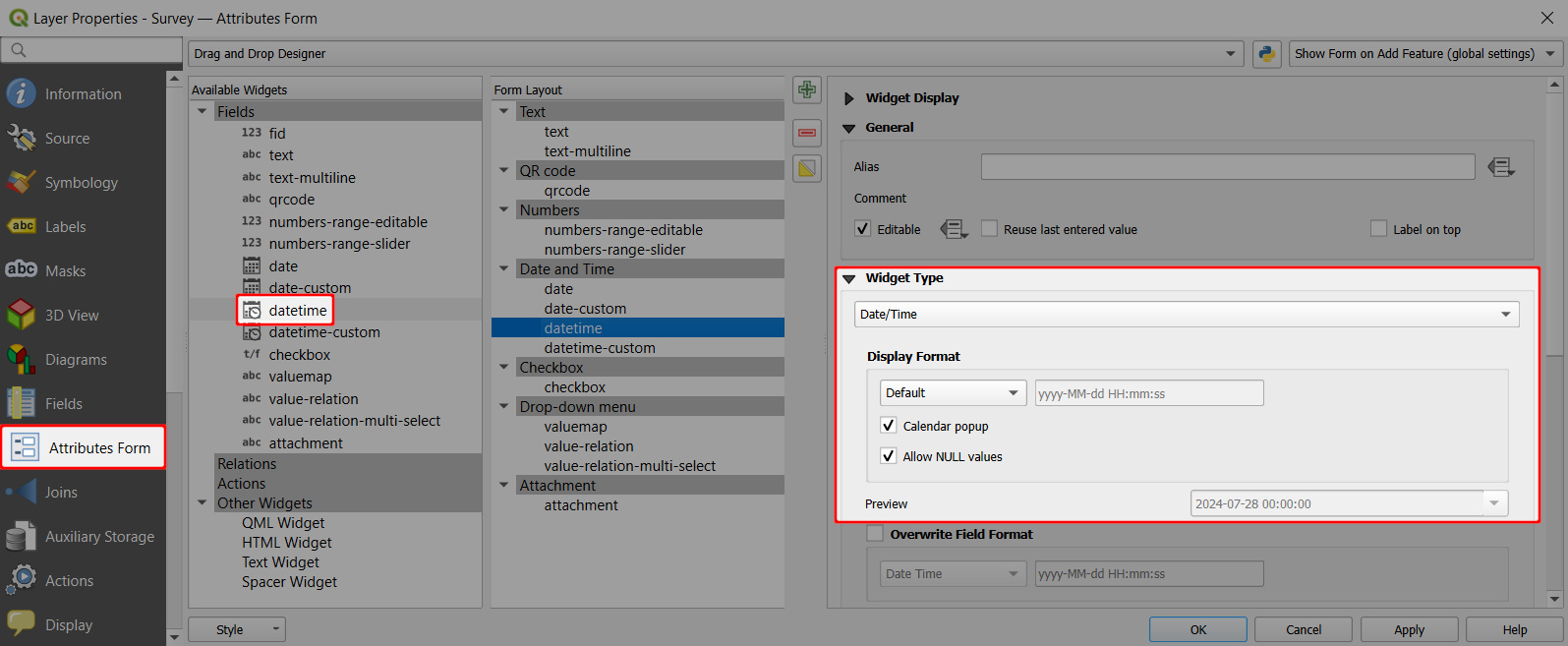Image resolution: width=1568 pixels, height=646 pixels.
Task: Open data-defined override for Alias
Action: 1501,167
